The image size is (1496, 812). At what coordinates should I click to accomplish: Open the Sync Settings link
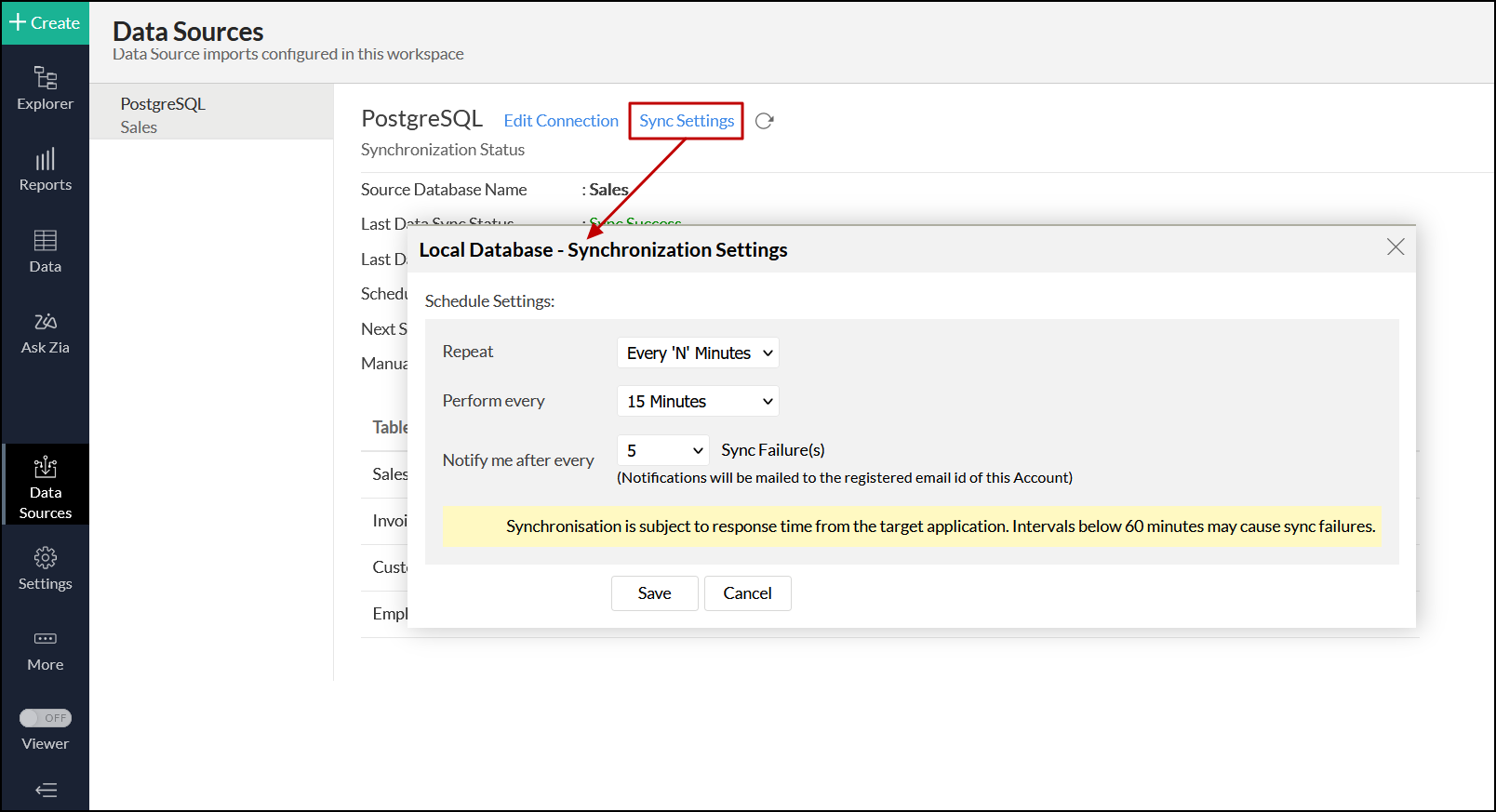pyautogui.click(x=687, y=121)
